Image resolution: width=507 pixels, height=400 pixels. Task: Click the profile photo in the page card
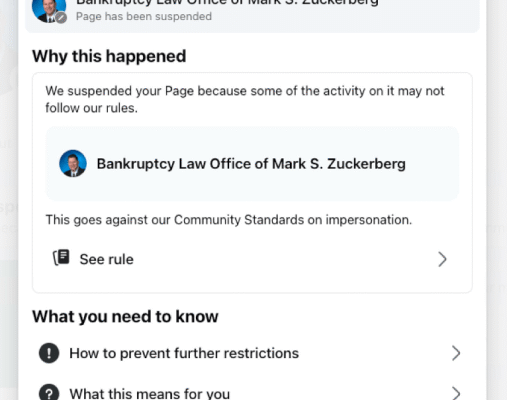(x=73, y=163)
